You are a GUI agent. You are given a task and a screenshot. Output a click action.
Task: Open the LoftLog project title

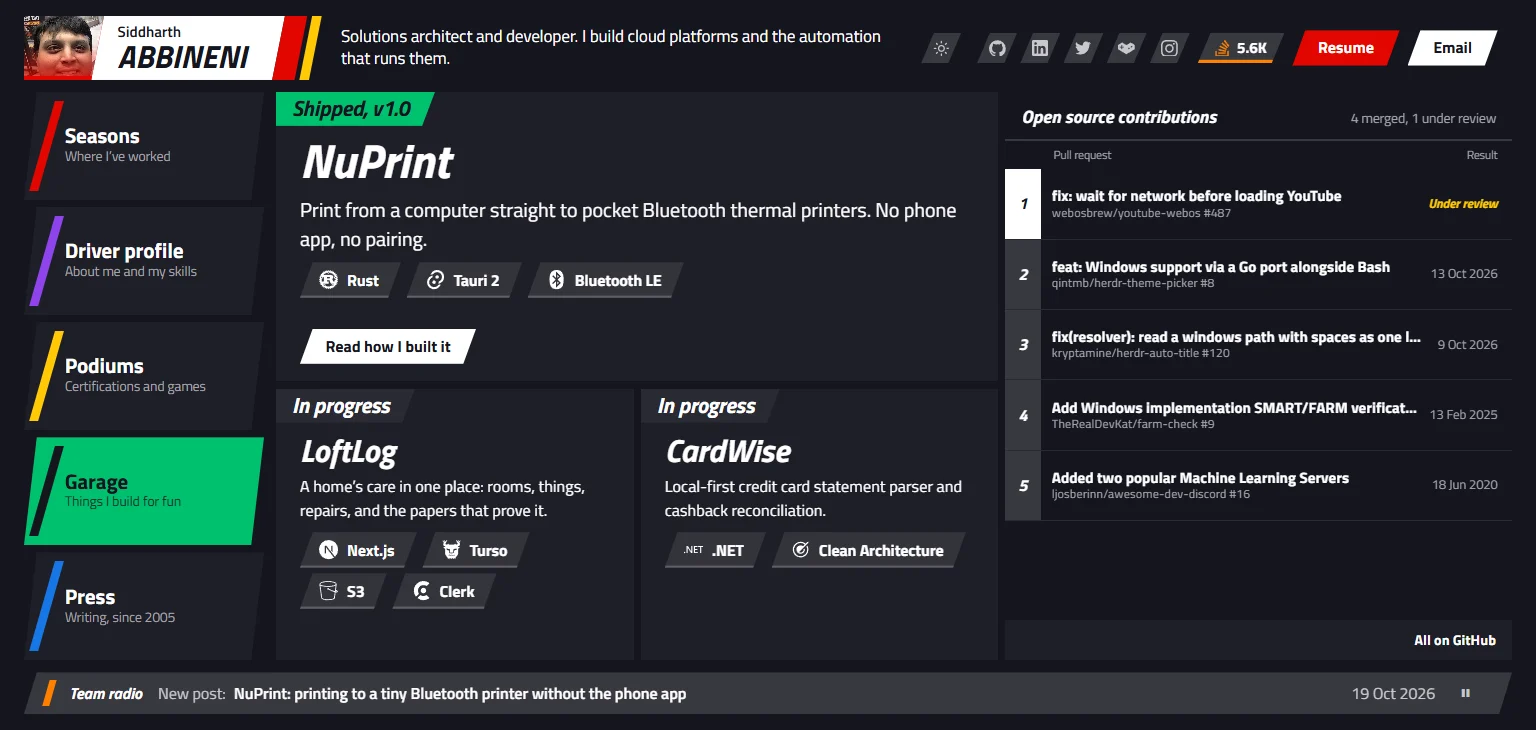349,452
